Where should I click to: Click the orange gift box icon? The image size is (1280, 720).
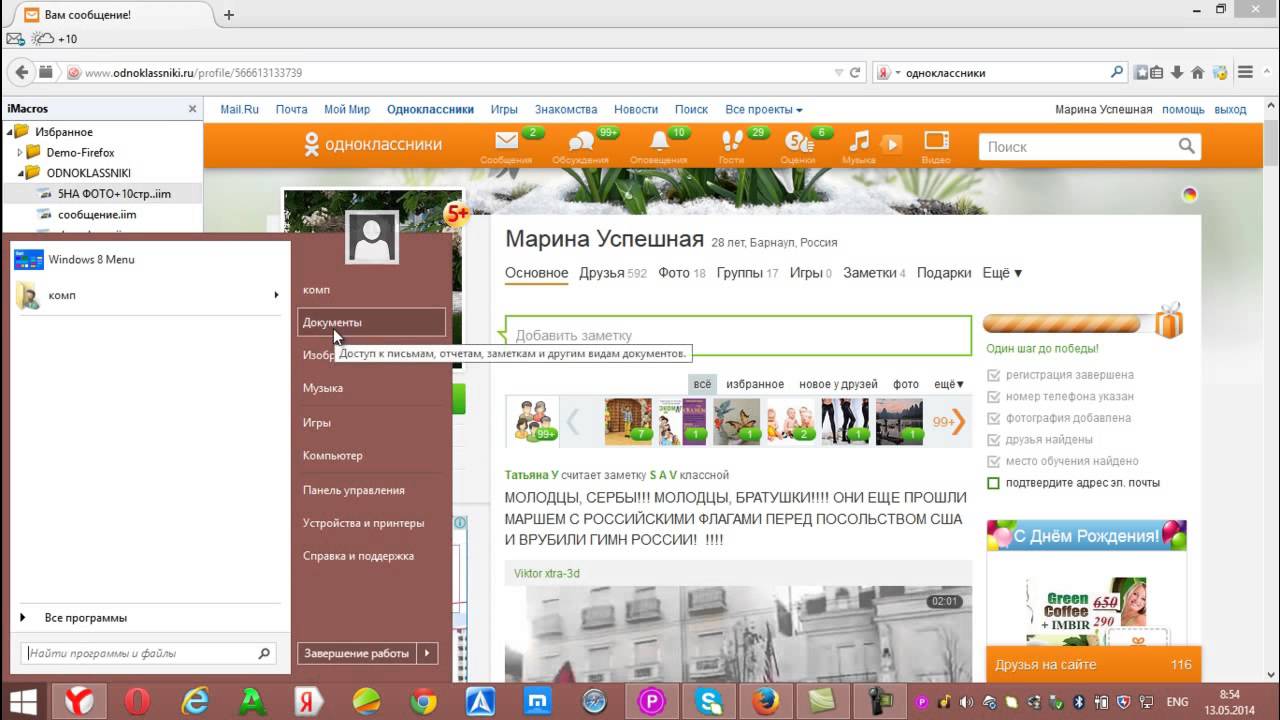(x=1168, y=322)
